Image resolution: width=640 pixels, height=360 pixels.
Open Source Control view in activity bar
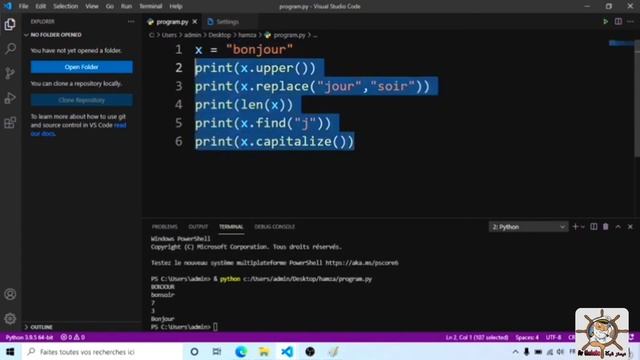tap(10, 73)
